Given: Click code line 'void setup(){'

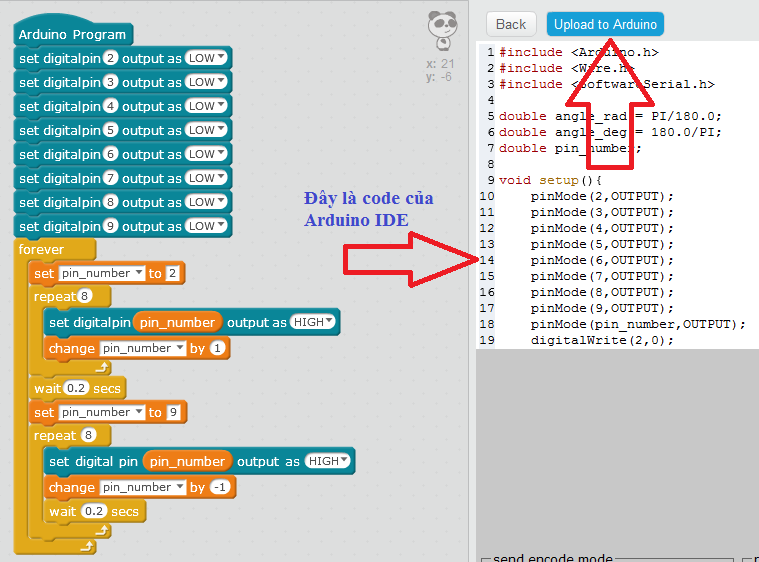Looking at the screenshot, I should tap(550, 180).
